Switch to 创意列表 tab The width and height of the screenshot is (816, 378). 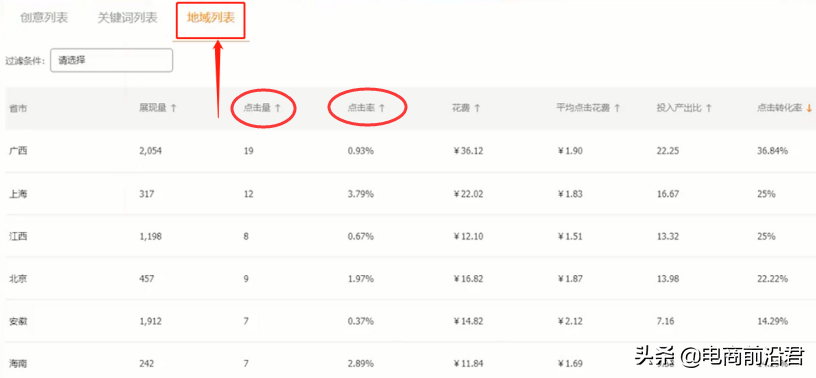pyautogui.click(x=44, y=18)
